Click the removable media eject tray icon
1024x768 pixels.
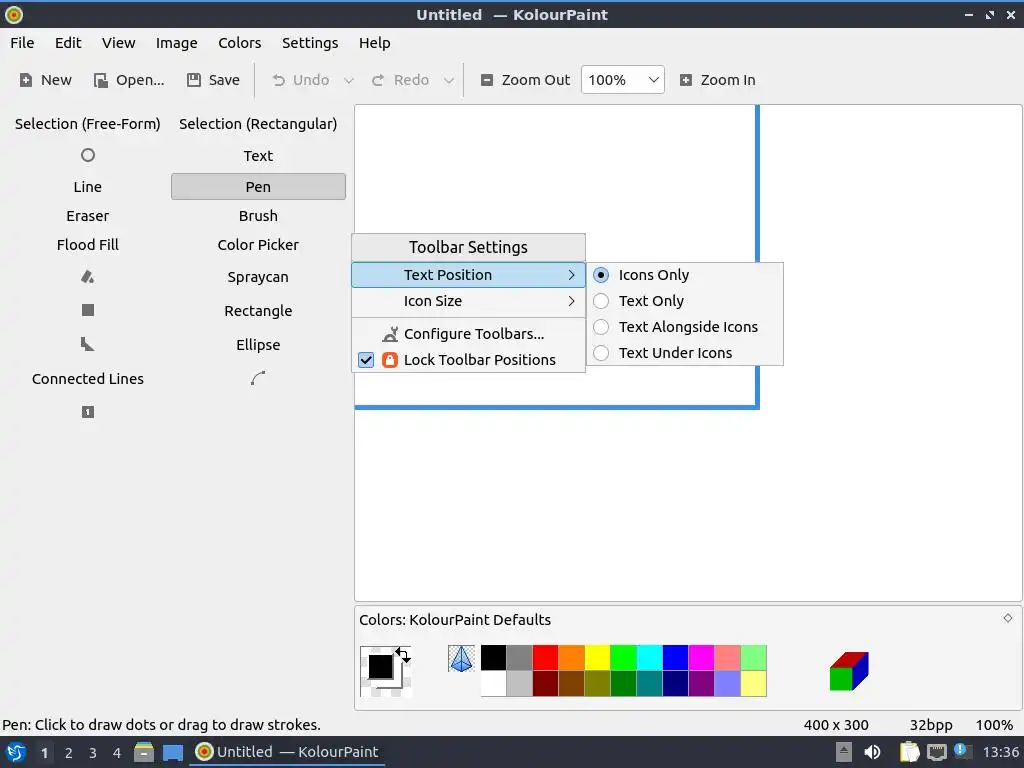tap(844, 752)
